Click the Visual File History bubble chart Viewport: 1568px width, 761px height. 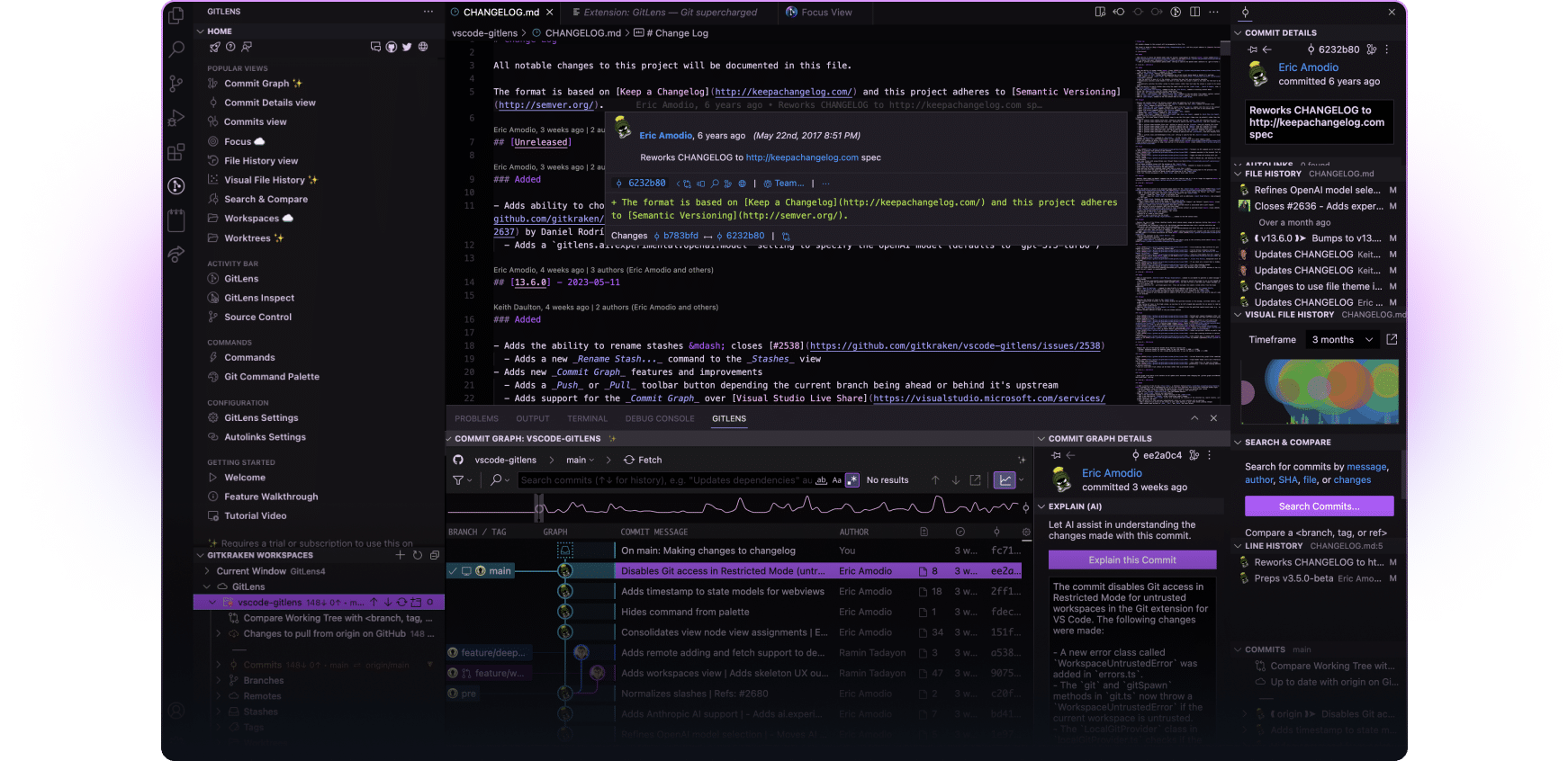tap(1320, 391)
